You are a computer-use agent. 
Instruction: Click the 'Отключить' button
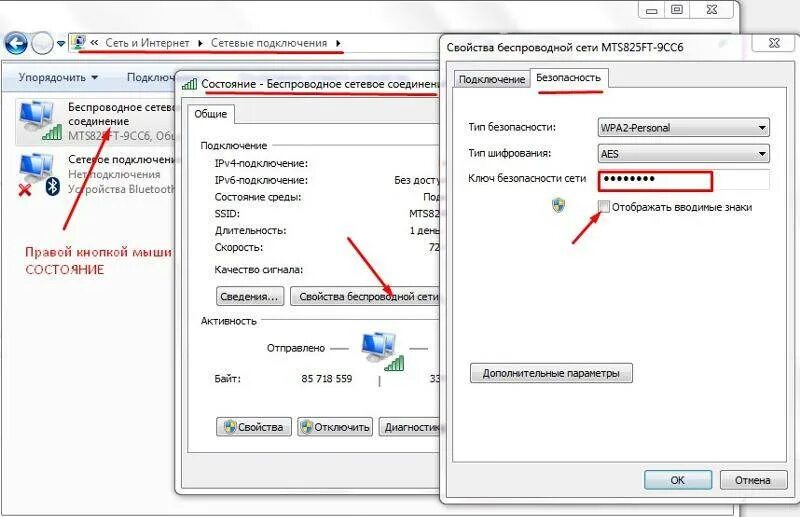[335, 427]
